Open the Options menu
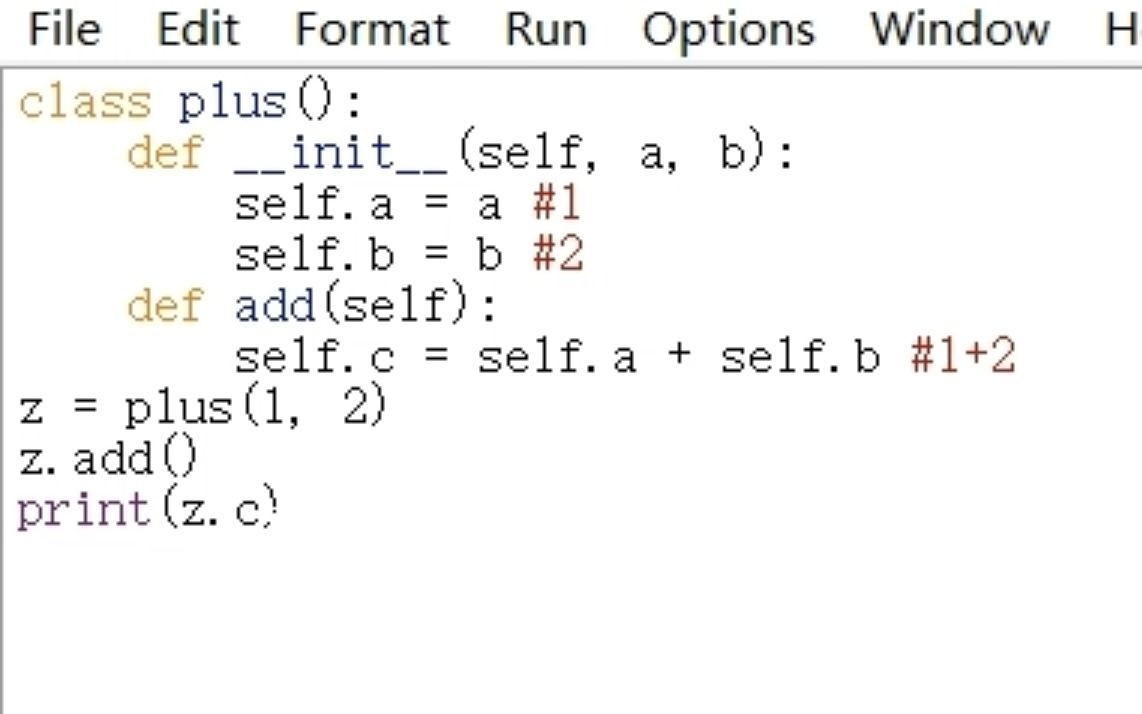The height and width of the screenshot is (714, 1142). (728, 30)
